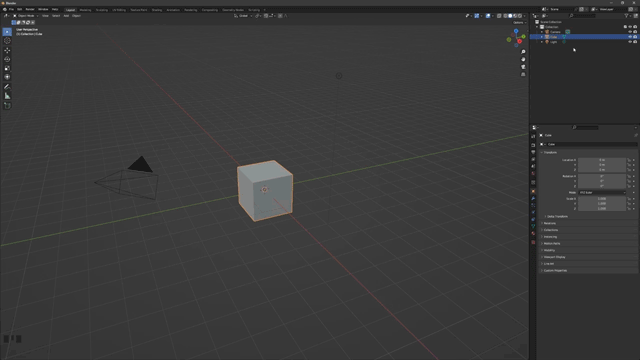Open the Scene properties tab

tap(533, 166)
